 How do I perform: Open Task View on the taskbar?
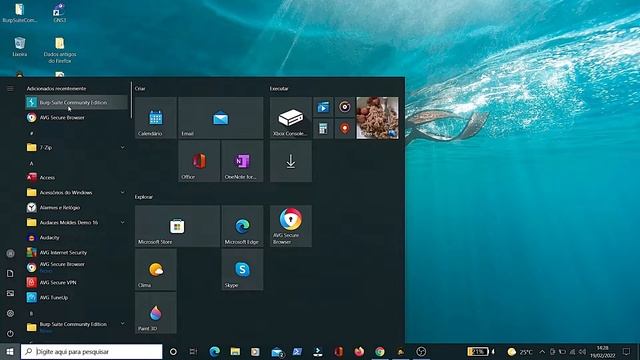coord(193,351)
